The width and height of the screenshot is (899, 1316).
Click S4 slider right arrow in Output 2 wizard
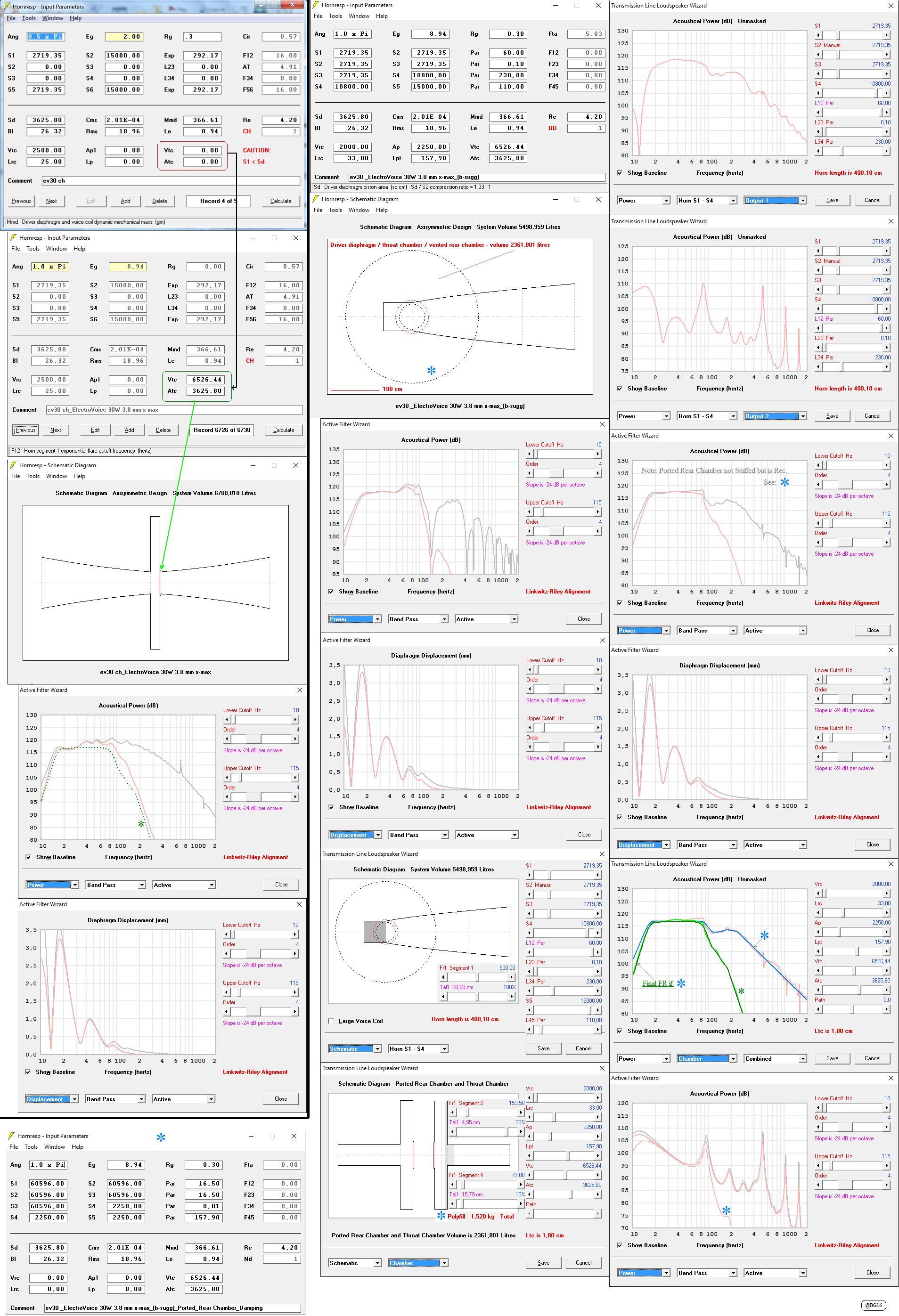[x=887, y=309]
